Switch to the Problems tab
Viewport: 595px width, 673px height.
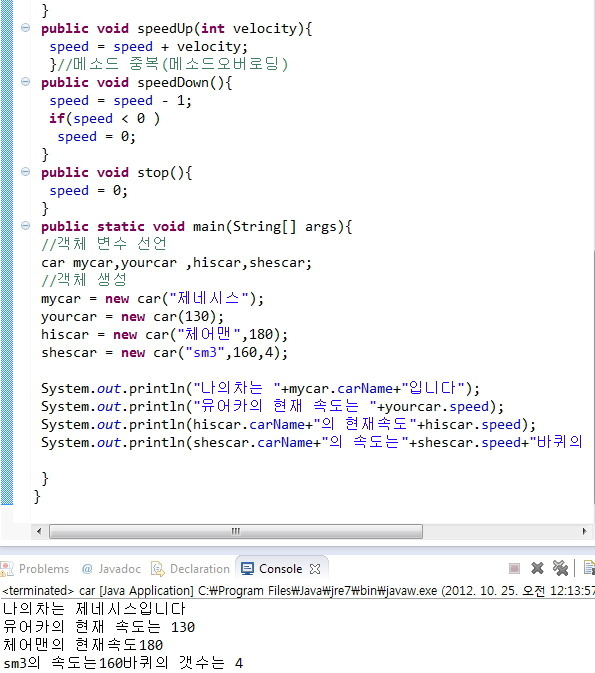[x=35, y=569]
